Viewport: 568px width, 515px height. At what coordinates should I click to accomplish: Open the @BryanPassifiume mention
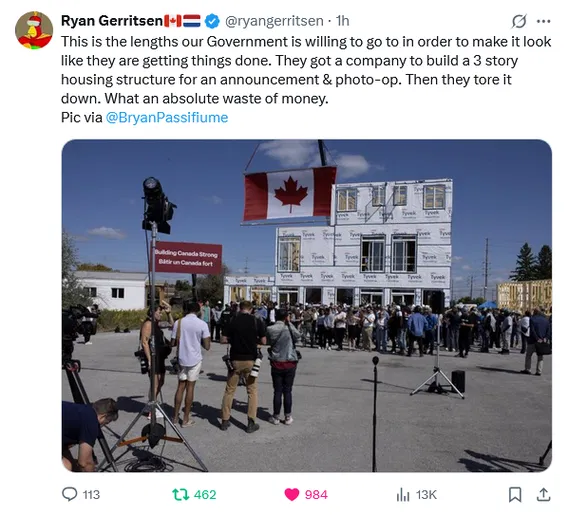click(167, 117)
